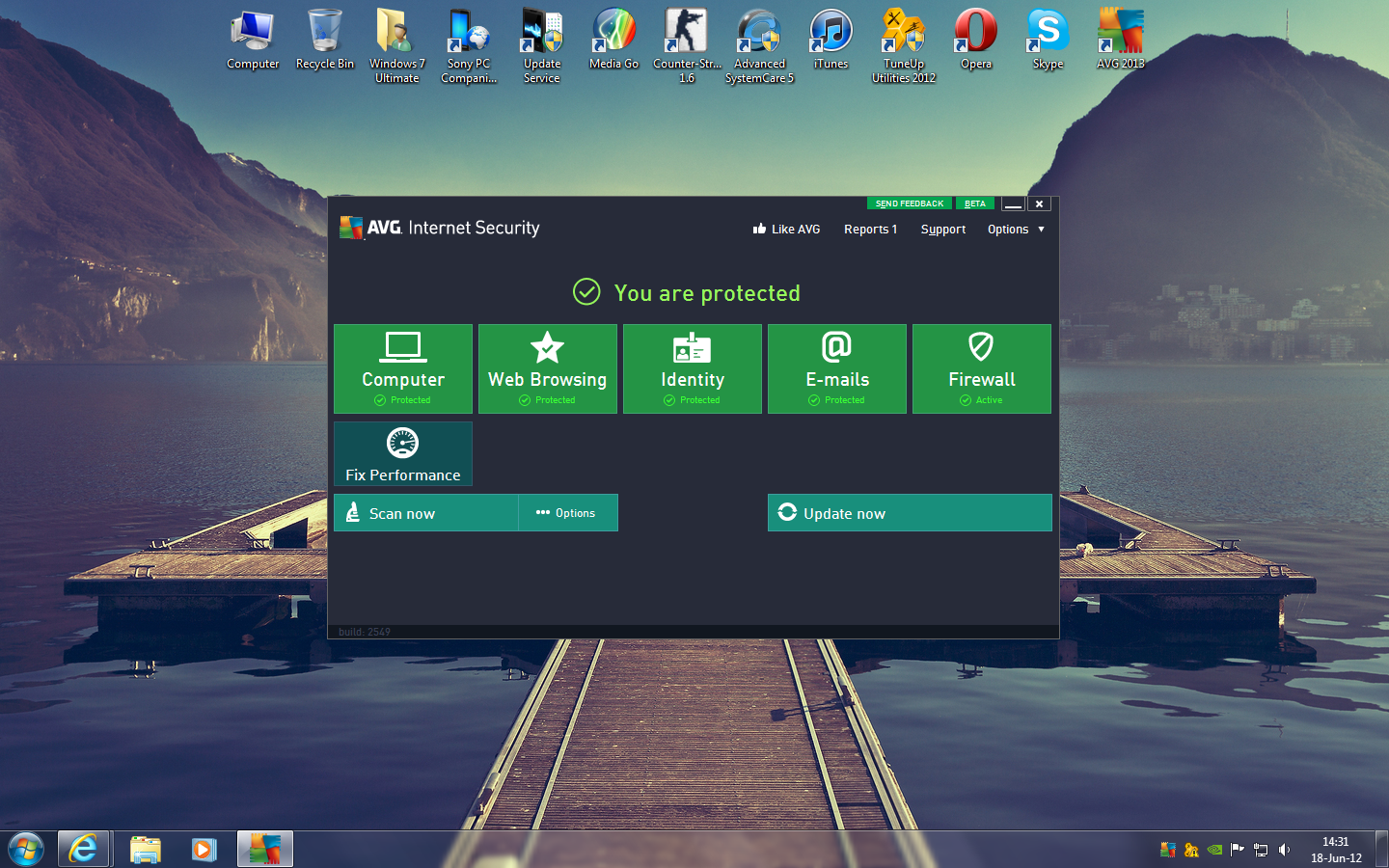The width and height of the screenshot is (1389, 868).
Task: Click the volume speaker tray icon
Action: [1284, 850]
